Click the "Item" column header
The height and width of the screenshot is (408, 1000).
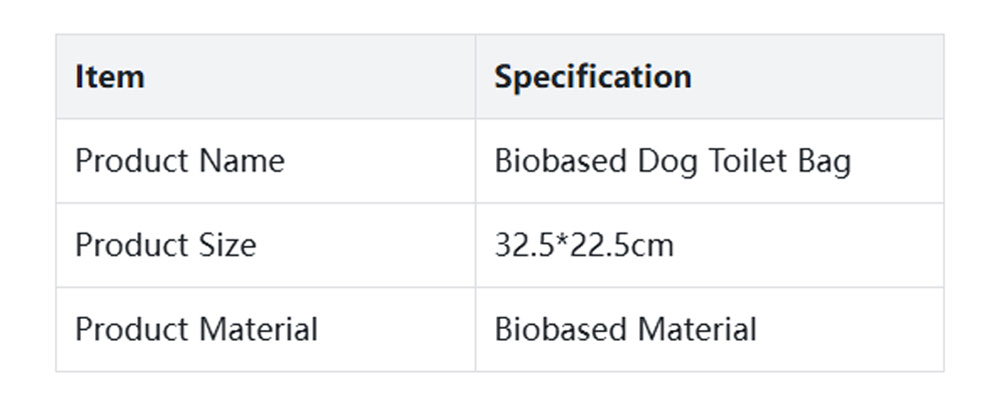[x=110, y=77]
